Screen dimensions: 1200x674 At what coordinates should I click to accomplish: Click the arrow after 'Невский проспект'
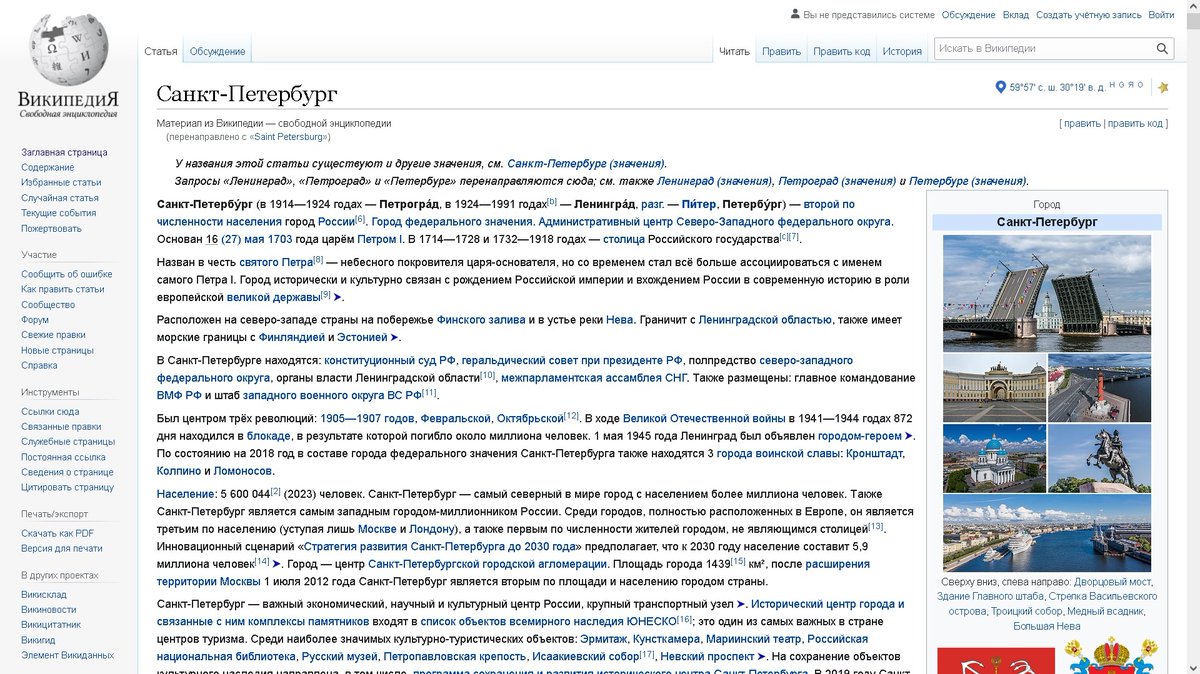coord(762,656)
